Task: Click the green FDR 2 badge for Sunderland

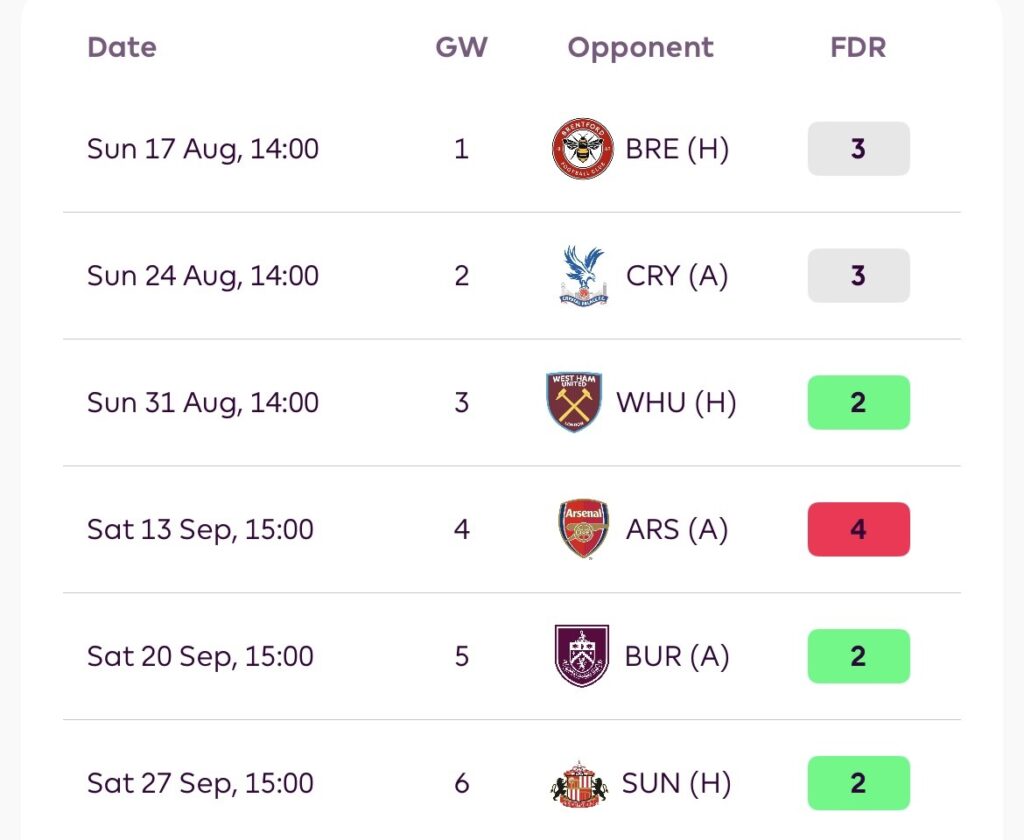Action: click(859, 783)
